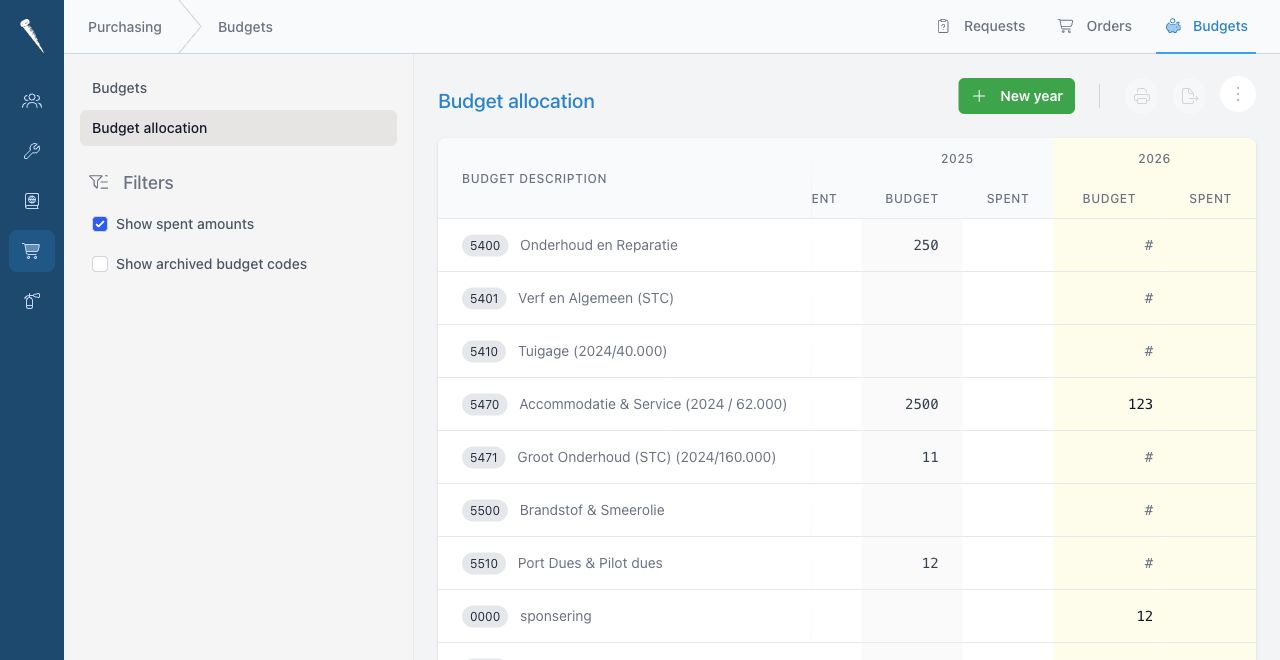
Task: Click the 5500 budget code badge
Action: [x=485, y=510]
